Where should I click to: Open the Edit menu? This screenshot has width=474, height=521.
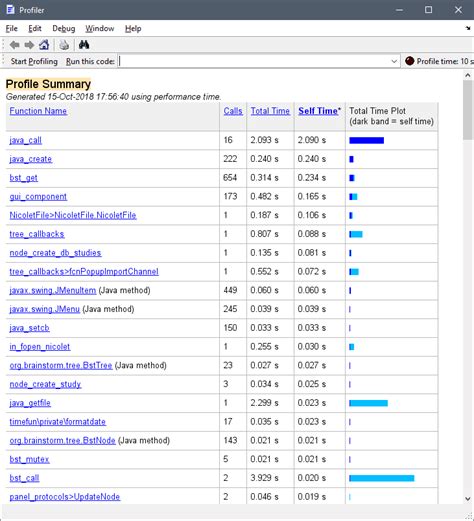(x=35, y=29)
